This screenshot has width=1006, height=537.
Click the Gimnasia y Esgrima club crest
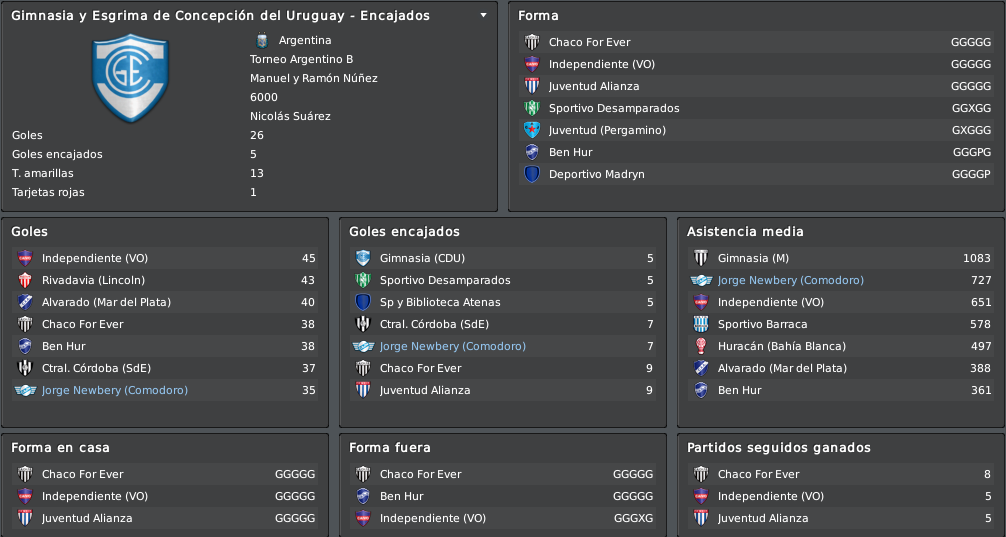(130, 78)
